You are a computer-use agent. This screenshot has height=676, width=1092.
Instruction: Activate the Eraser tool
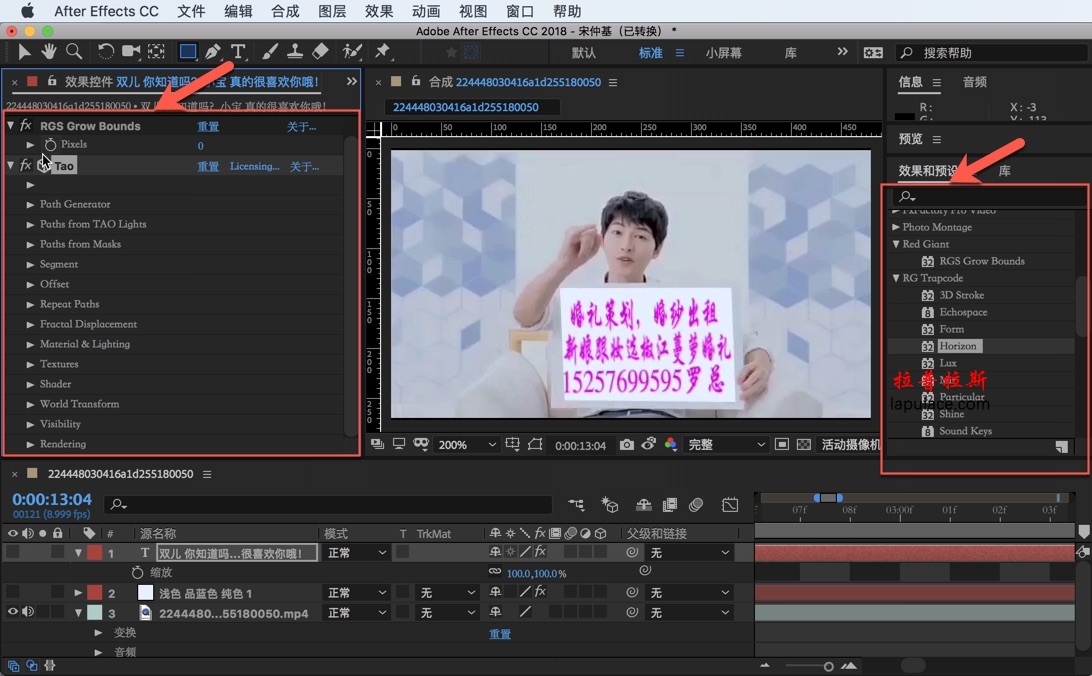pos(320,51)
